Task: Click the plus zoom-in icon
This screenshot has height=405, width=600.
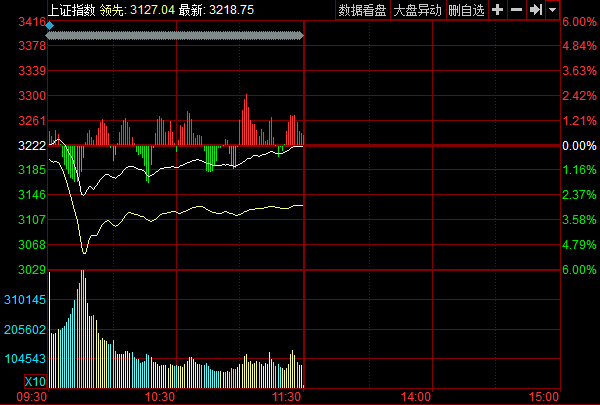Action: tap(498, 9)
